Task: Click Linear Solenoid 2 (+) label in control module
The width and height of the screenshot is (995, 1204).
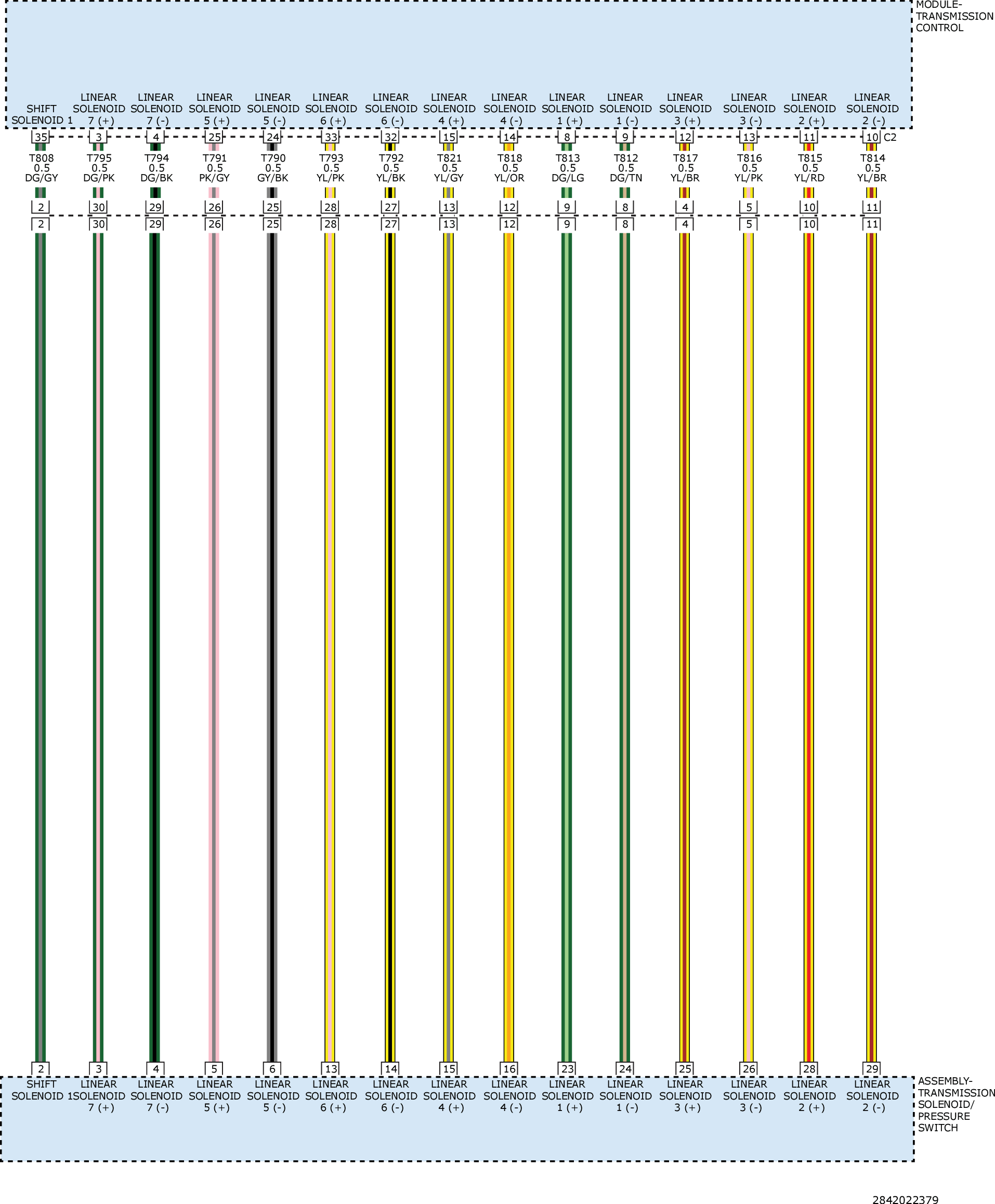Action: click(x=809, y=109)
